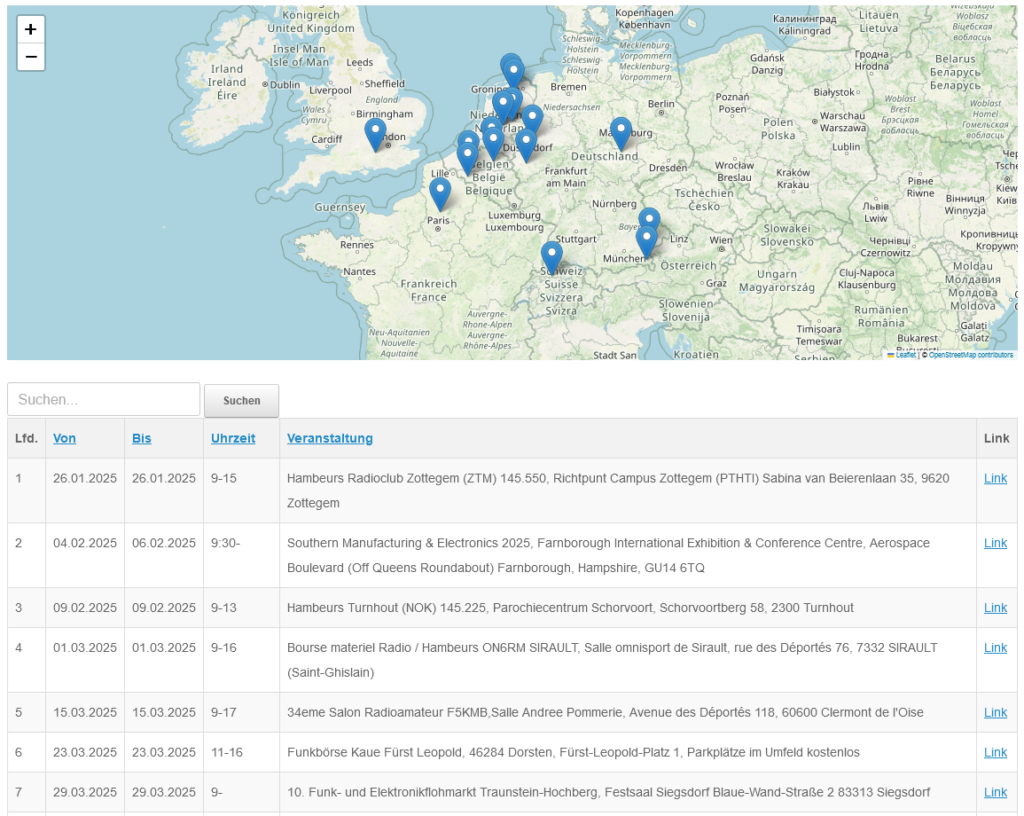The height and width of the screenshot is (816, 1024).
Task: Click the marker below the Niedersachsen label
Action: (x=532, y=118)
